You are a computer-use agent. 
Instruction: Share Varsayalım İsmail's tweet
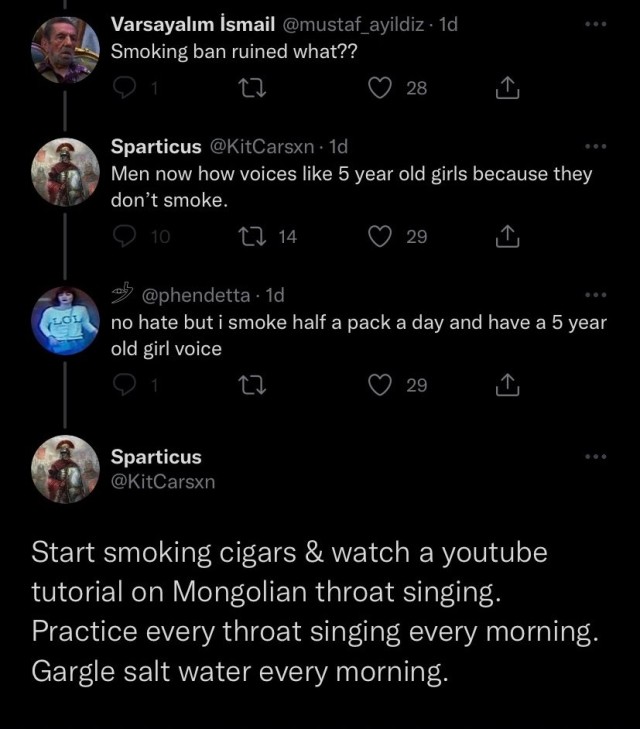click(507, 89)
